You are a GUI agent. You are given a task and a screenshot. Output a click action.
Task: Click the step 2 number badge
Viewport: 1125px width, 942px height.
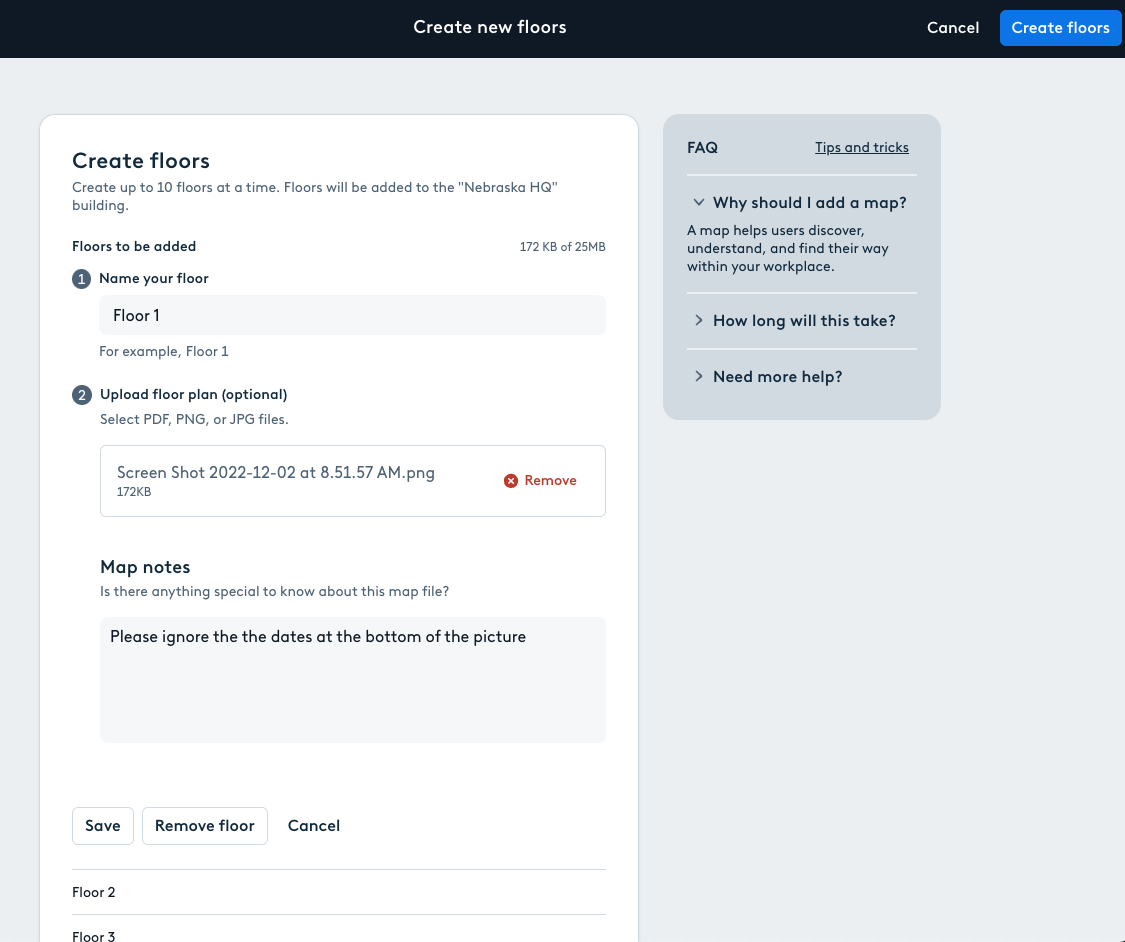tap(82, 395)
